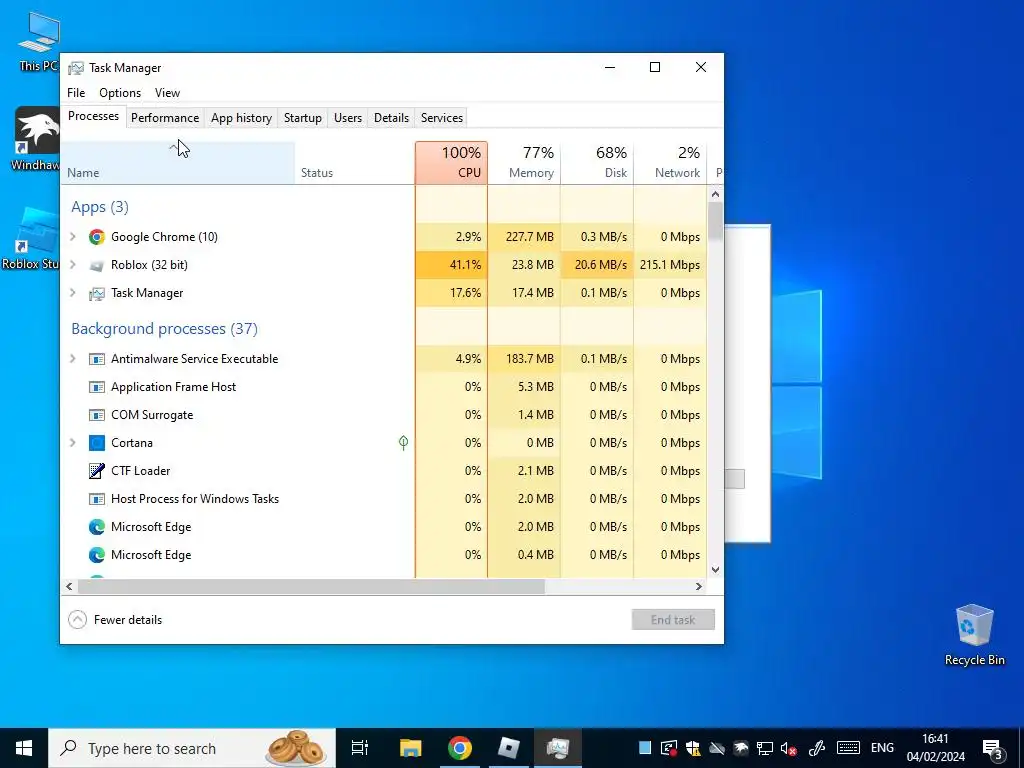Image resolution: width=1024 pixels, height=768 pixels.
Task: Switch to Roblox in the taskbar
Action: coord(509,748)
